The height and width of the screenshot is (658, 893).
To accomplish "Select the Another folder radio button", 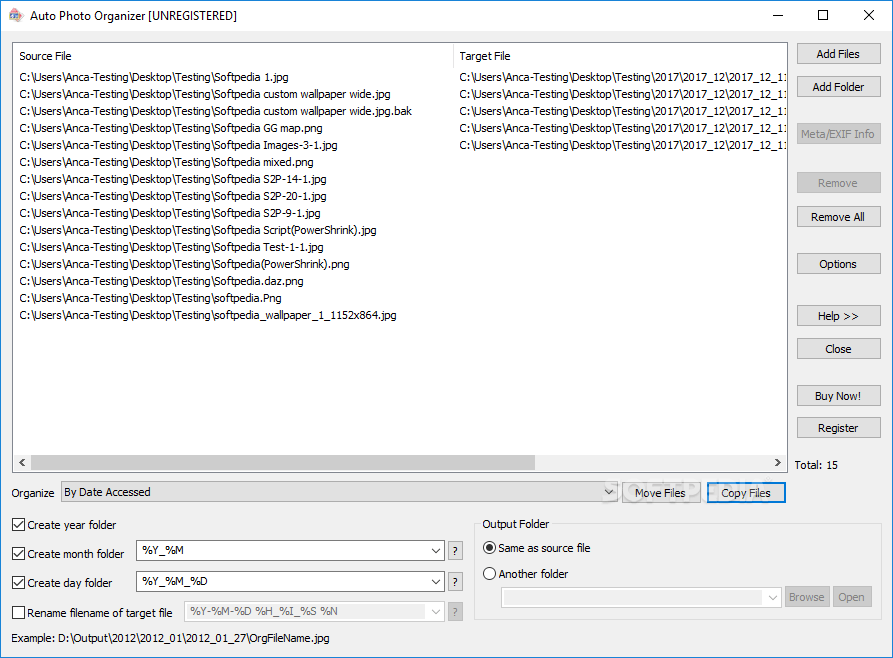I will pyautogui.click(x=488, y=572).
